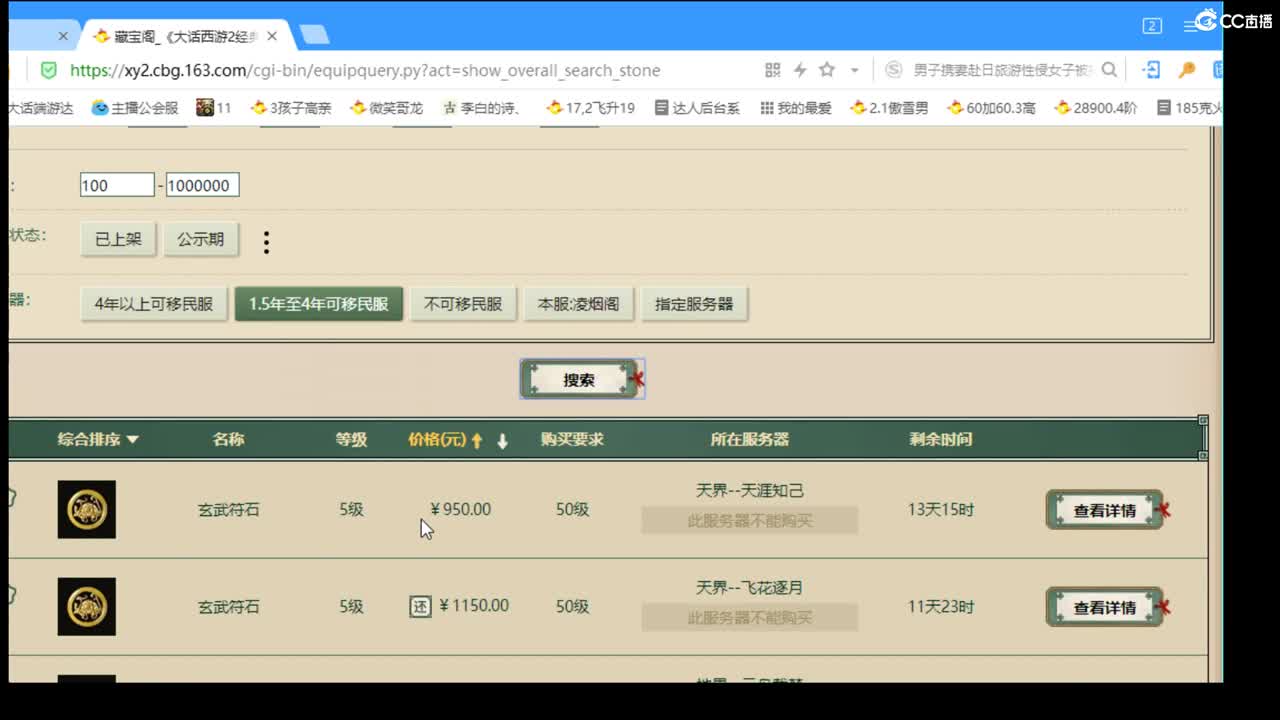This screenshot has width=1280, height=720.
Task: Click the 还 bargain icon beside ¥1150.00
Action: [421, 606]
